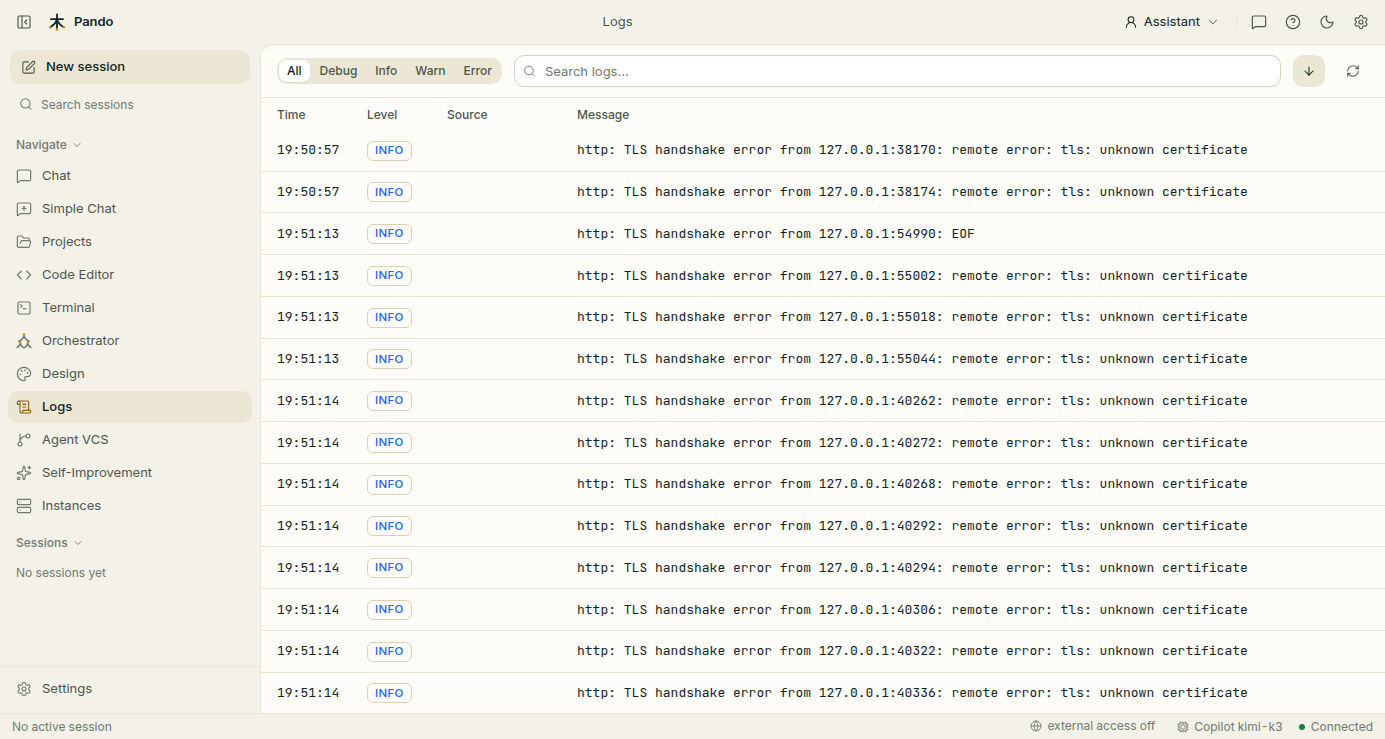Viewport: 1385px width, 739px height.
Task: Open the help question mark icon
Action: pos(1293,22)
